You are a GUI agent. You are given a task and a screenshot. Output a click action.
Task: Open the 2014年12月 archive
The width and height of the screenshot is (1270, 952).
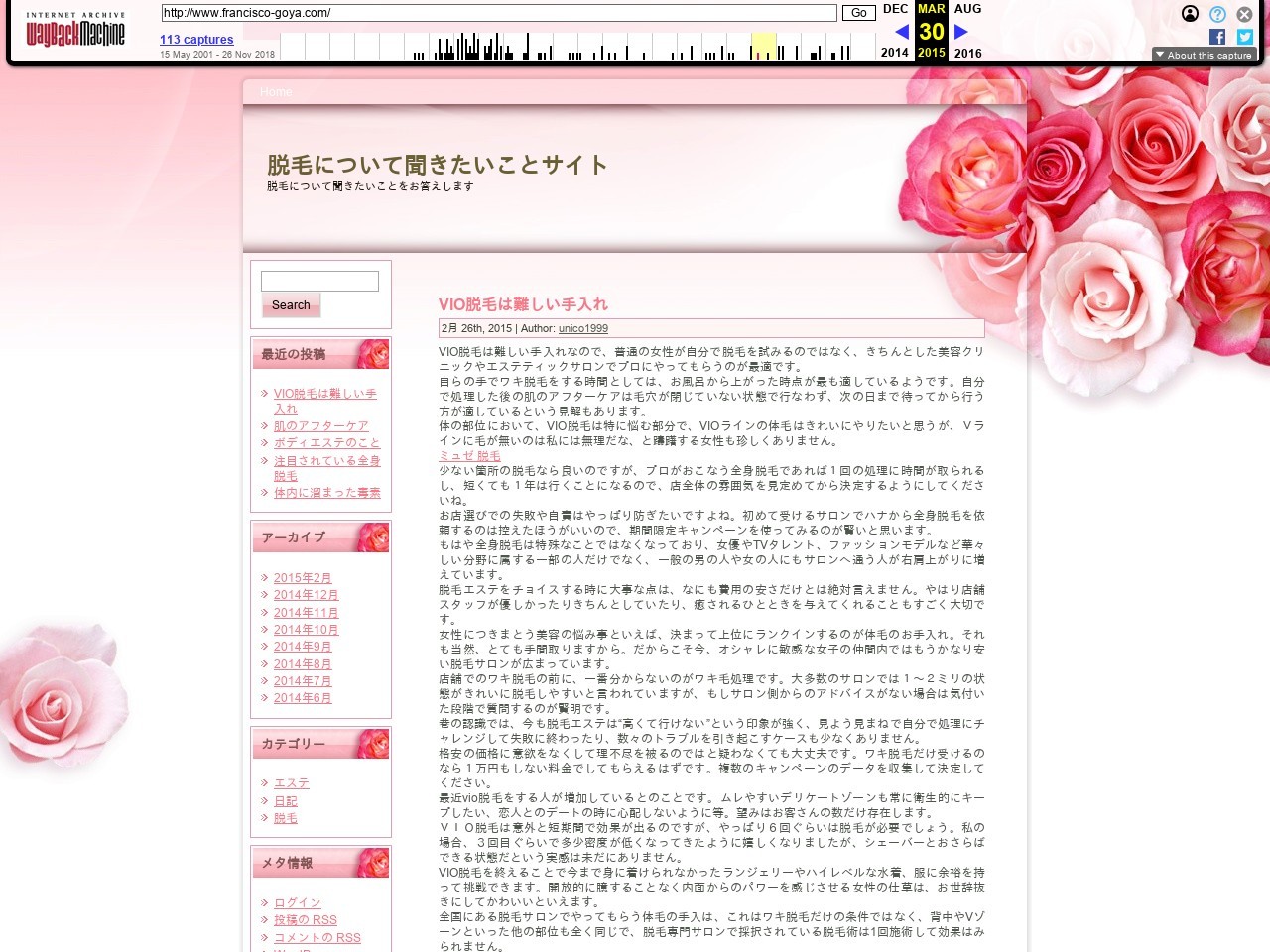[x=306, y=595]
